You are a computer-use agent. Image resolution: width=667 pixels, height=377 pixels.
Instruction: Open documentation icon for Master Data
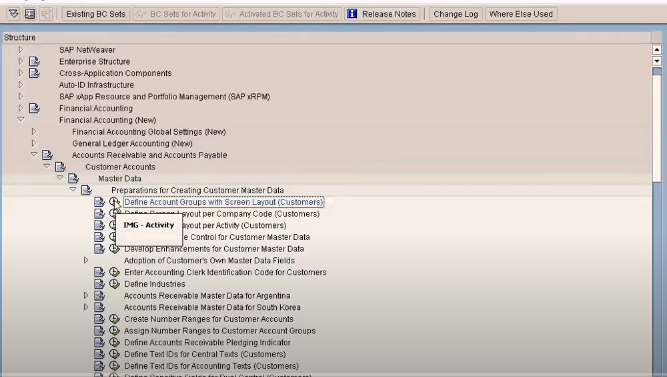click(74, 178)
